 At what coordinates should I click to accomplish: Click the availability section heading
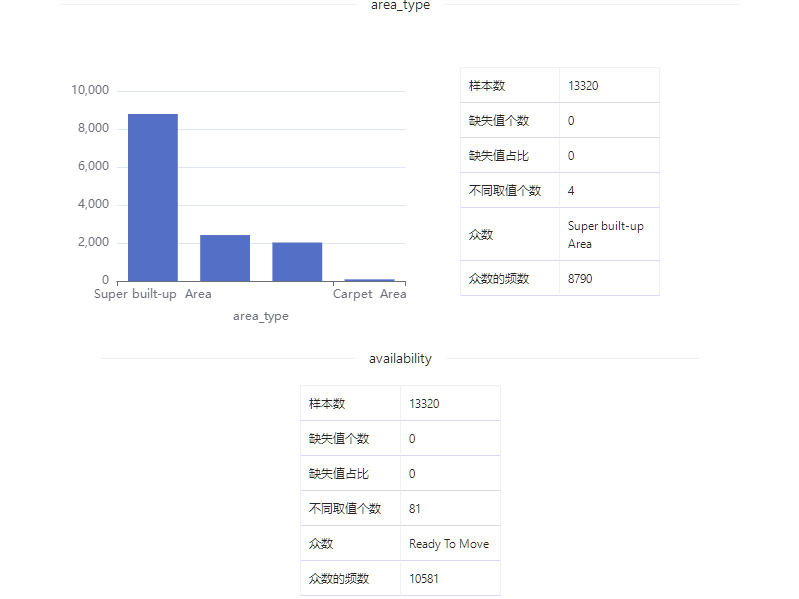(401, 359)
